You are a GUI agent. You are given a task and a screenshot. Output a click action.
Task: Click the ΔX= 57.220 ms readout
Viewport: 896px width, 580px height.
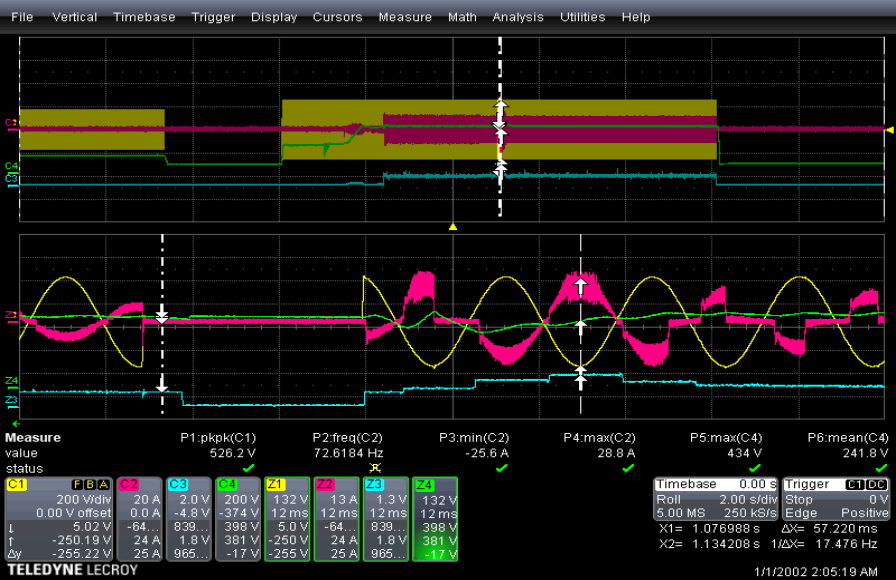click(x=830, y=529)
